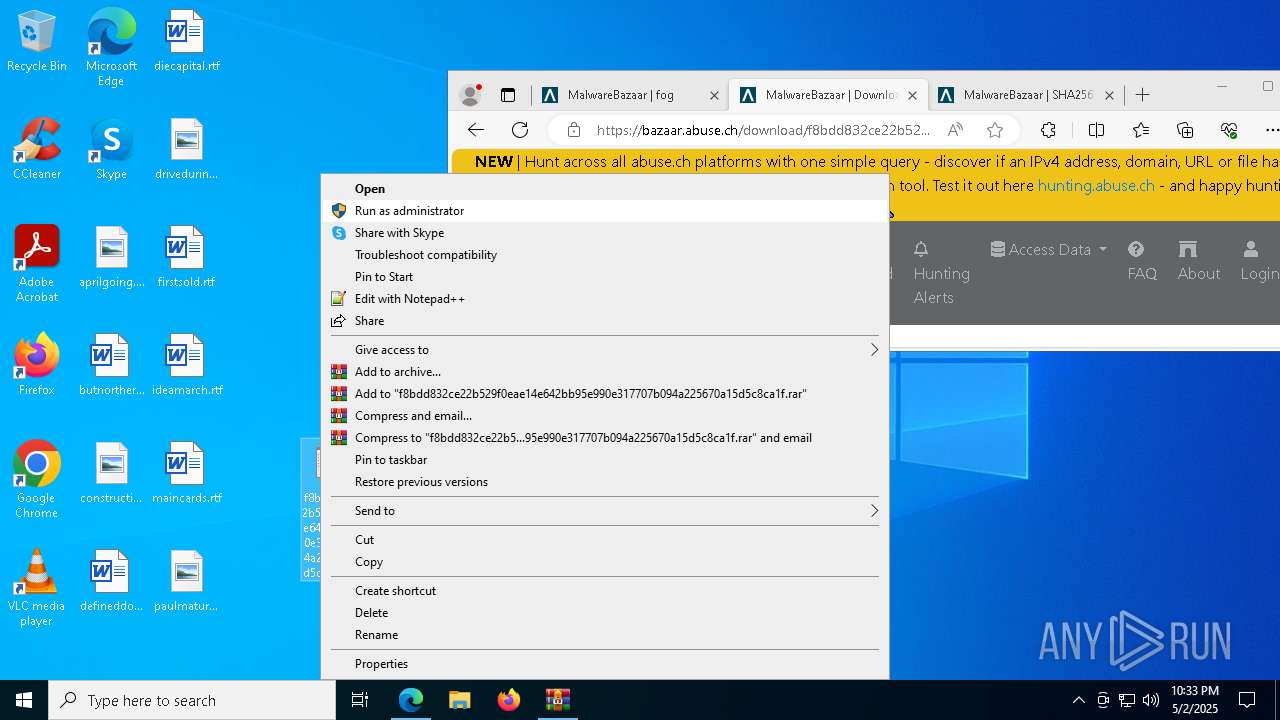This screenshot has height=720, width=1280.
Task: Open Edge favorites list icon
Action: (1141, 130)
